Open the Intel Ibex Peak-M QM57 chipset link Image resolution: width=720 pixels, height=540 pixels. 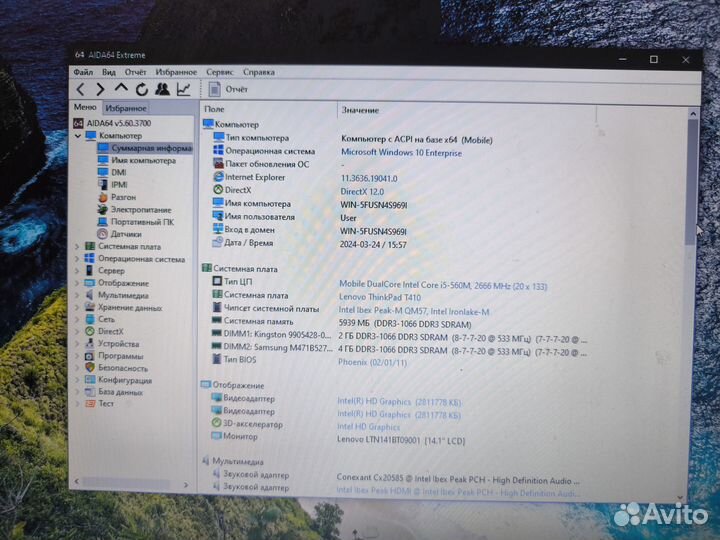414,311
